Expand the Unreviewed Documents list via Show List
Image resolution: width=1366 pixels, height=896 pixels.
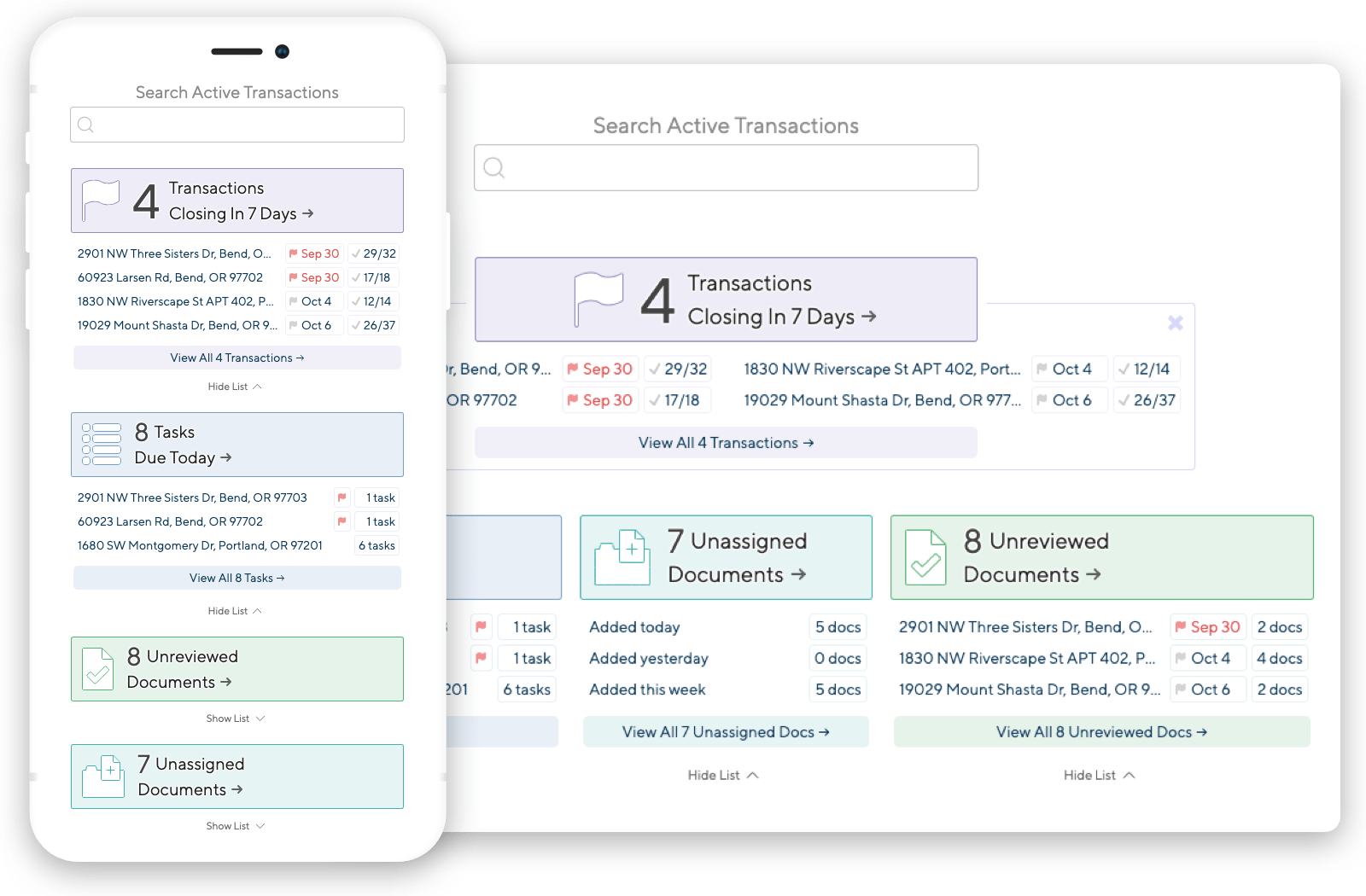click(x=236, y=718)
